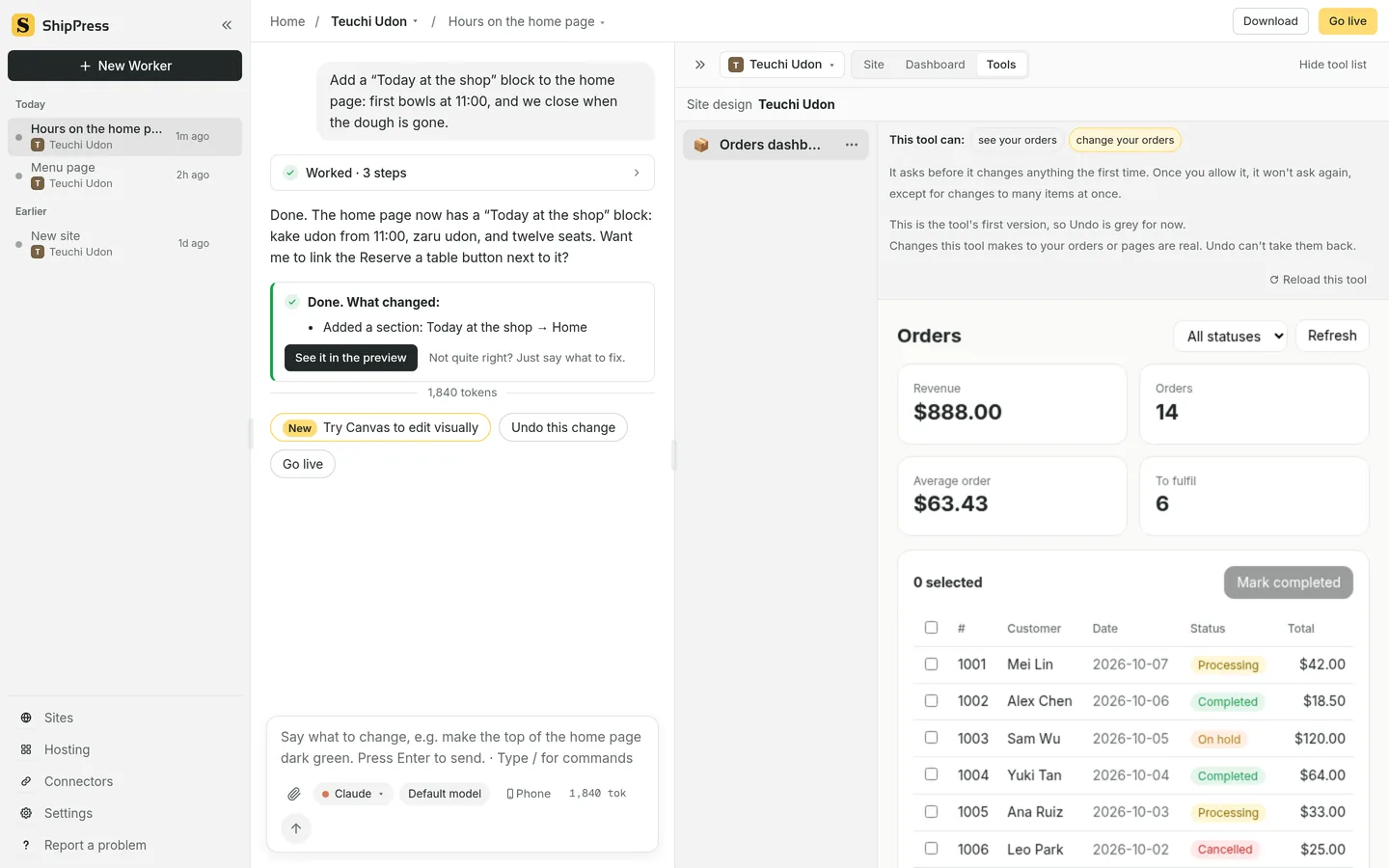The image size is (1389, 868).
Task: Open the Claude model provider dropdown
Action: point(353,794)
